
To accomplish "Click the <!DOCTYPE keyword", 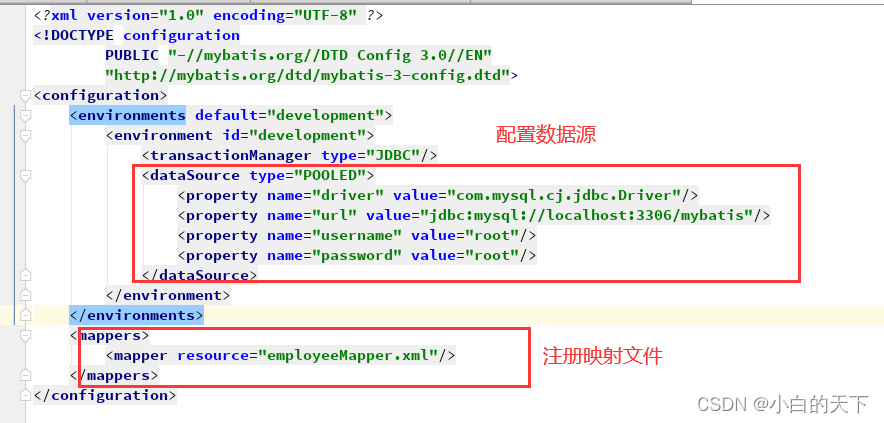I will click(73, 35).
